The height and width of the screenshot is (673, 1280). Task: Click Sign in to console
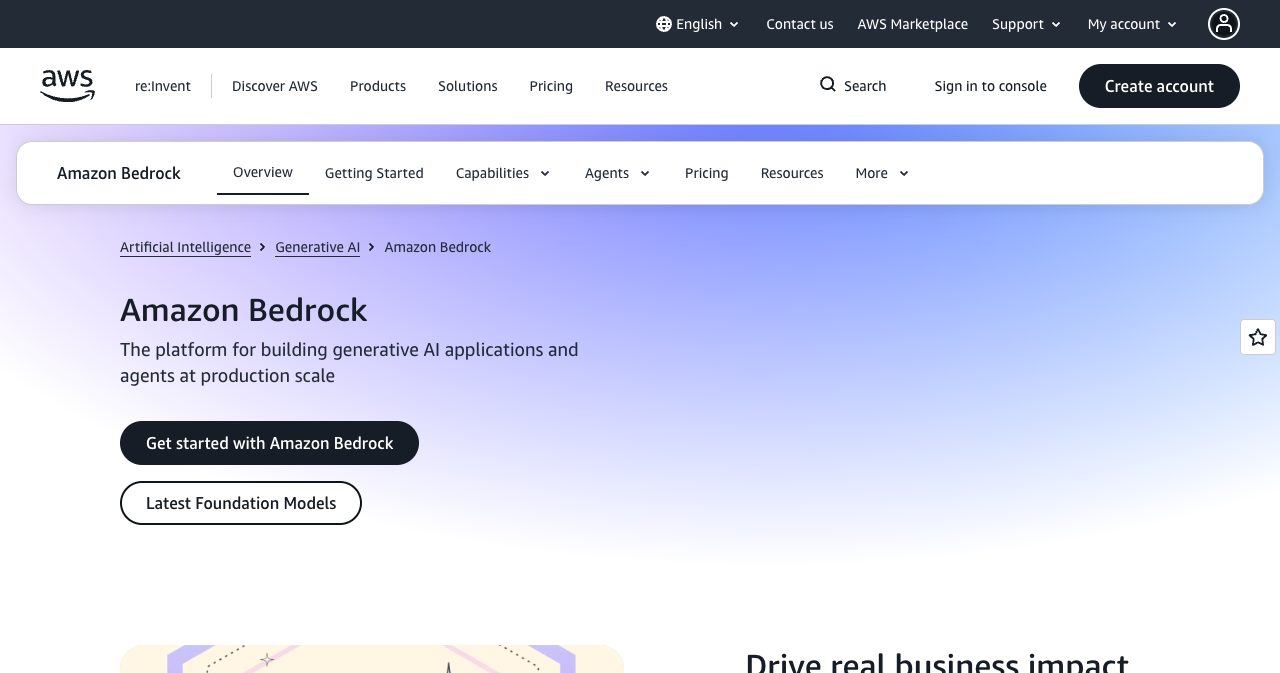991,86
